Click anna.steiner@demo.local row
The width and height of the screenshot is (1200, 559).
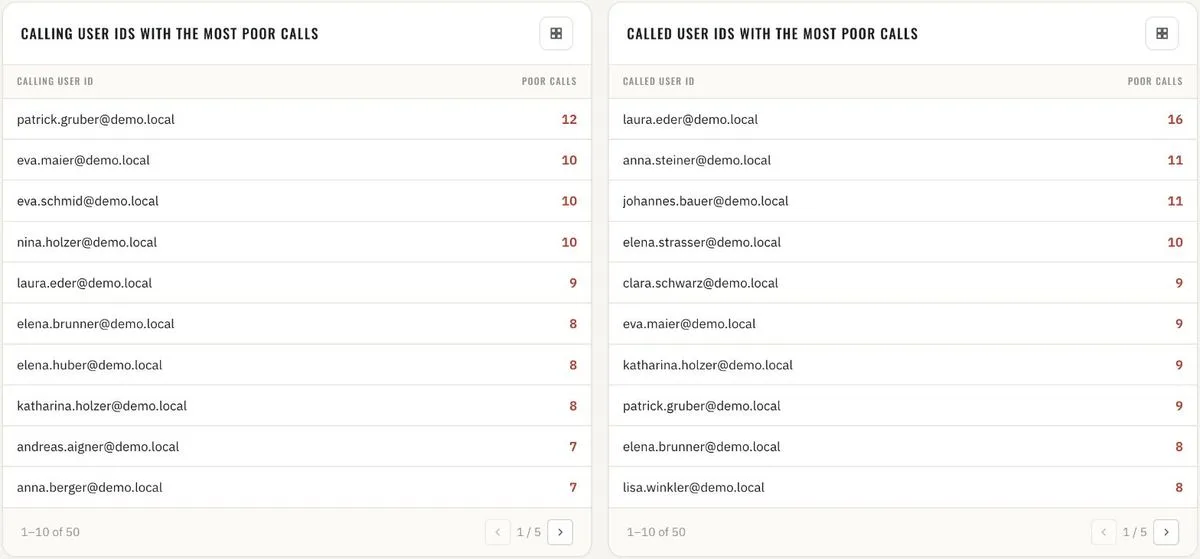[x=903, y=160]
